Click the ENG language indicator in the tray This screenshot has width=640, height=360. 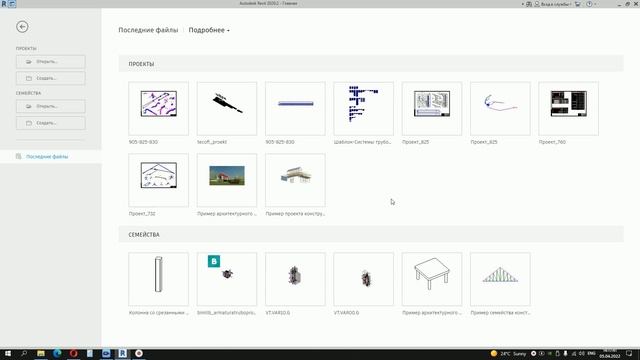tap(591, 353)
